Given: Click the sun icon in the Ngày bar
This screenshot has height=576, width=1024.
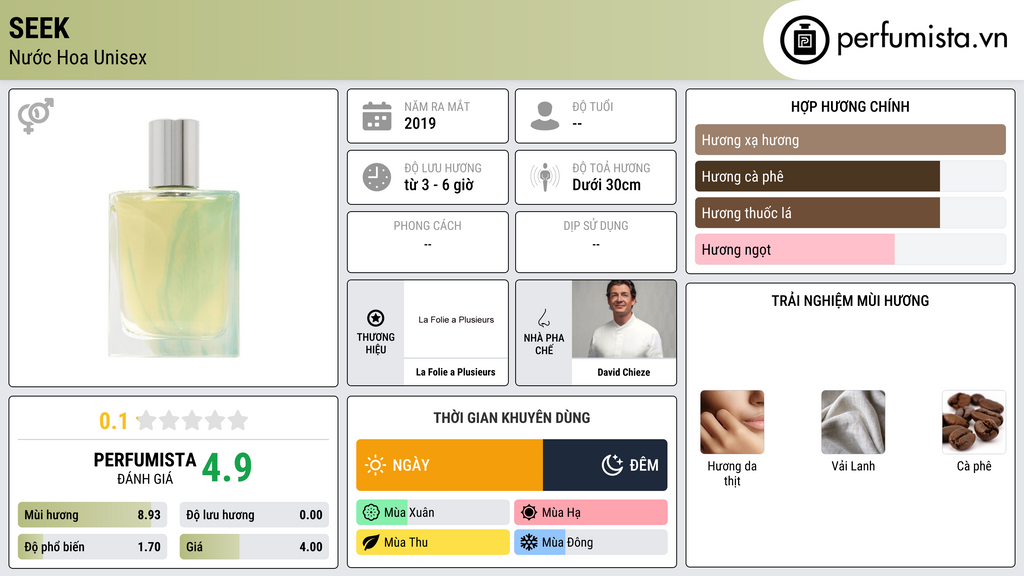Looking at the screenshot, I should click(x=376, y=465).
